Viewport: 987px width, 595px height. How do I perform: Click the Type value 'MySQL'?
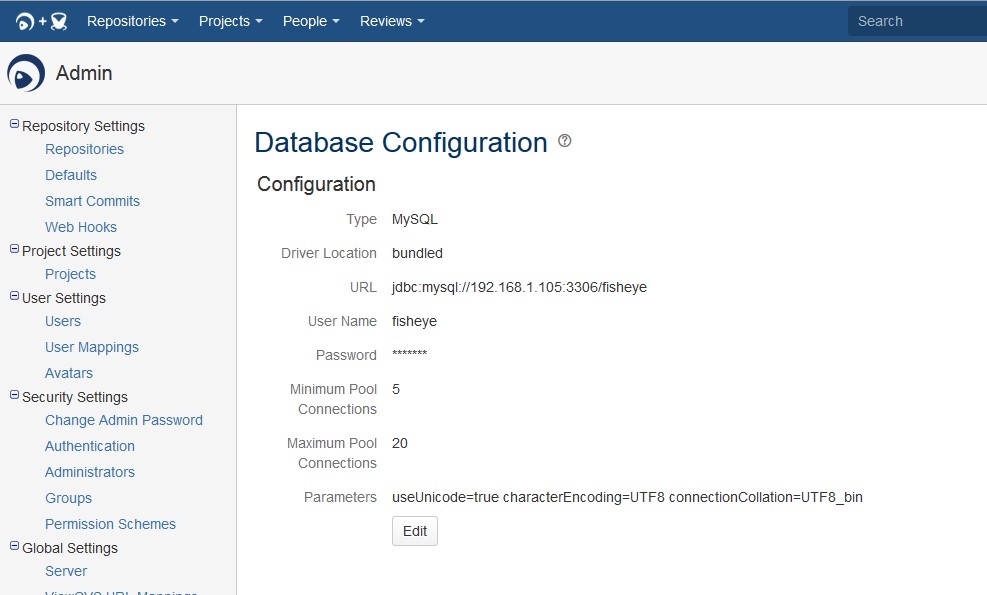point(415,219)
